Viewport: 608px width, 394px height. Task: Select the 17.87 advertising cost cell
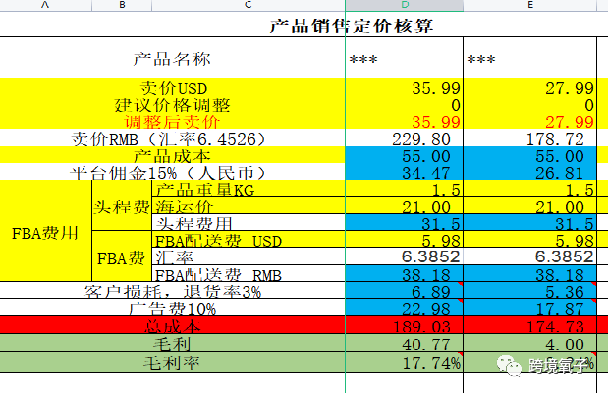(x=530, y=307)
